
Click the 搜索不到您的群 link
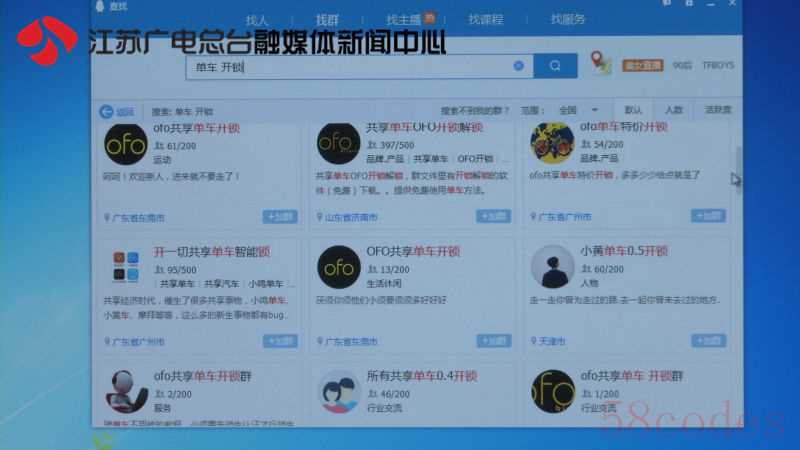click(x=474, y=111)
